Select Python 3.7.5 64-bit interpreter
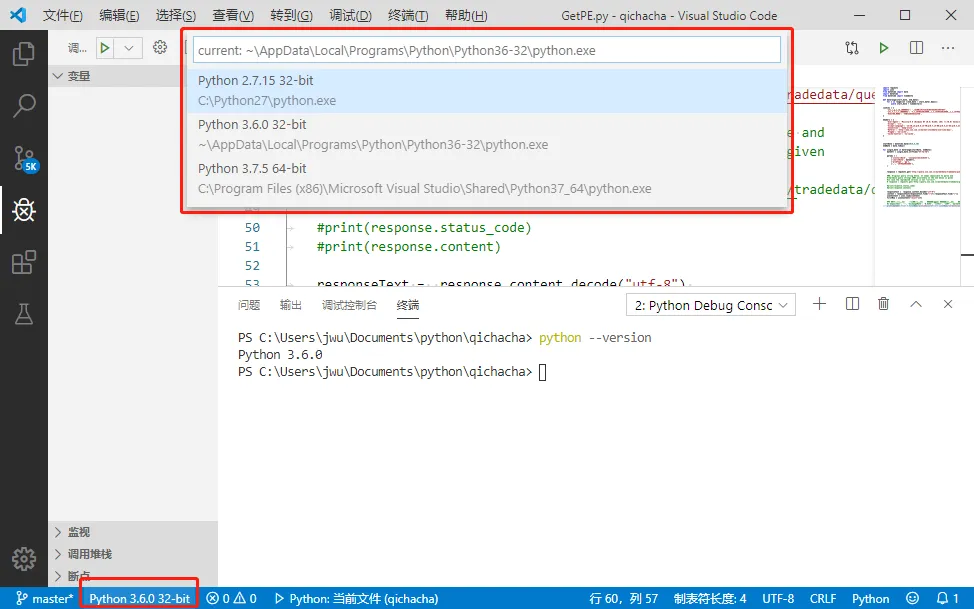The width and height of the screenshot is (974, 609). pyautogui.click(x=488, y=179)
